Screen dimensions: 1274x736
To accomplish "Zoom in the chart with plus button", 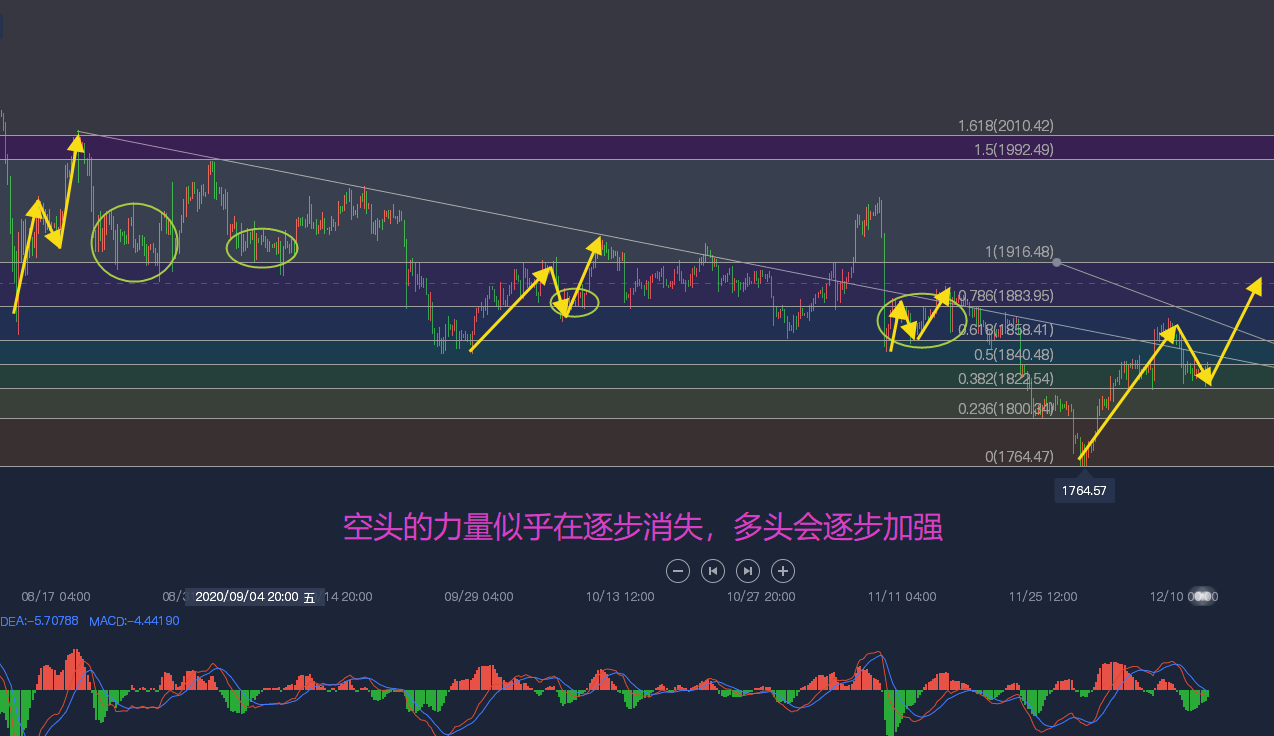I will point(783,571).
